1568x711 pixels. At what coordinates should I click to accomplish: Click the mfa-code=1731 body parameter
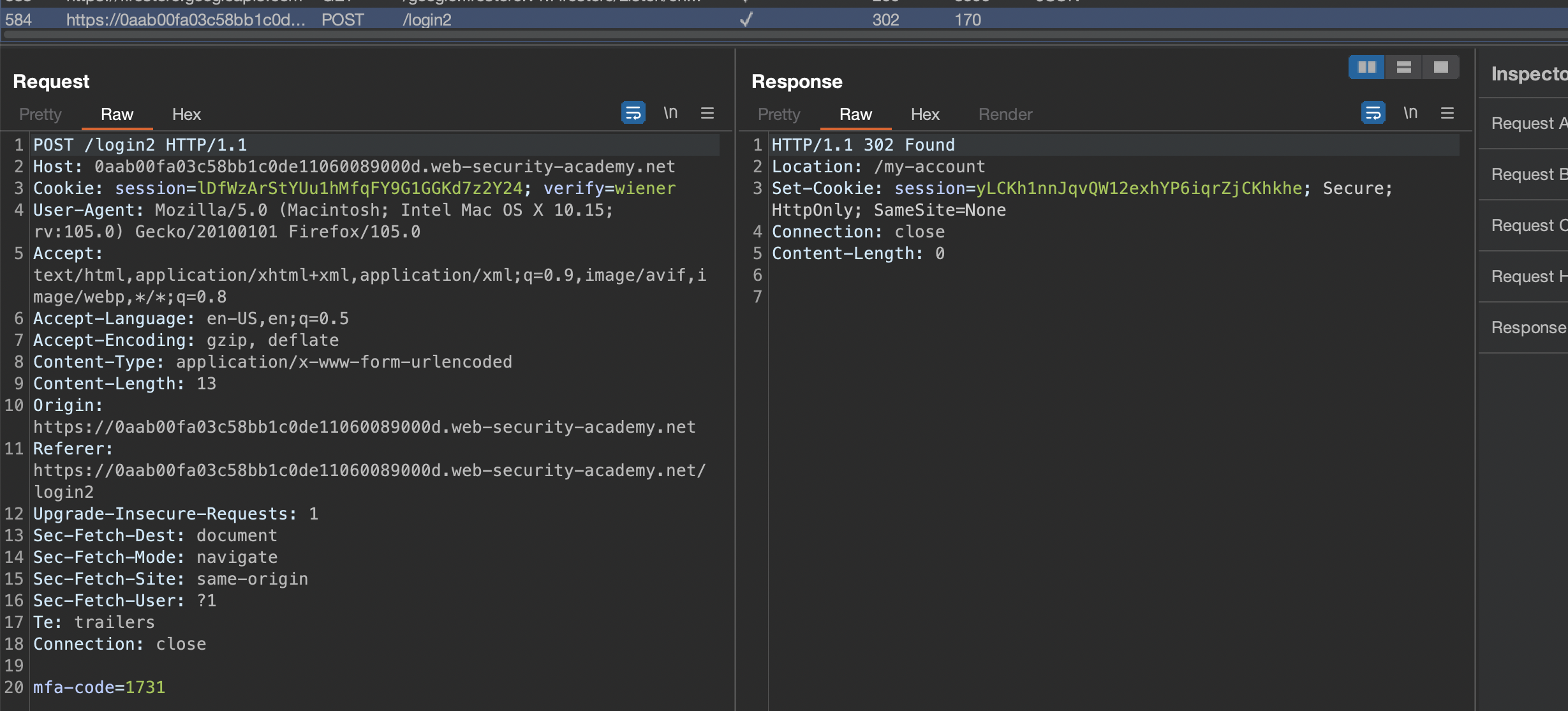[x=99, y=687]
